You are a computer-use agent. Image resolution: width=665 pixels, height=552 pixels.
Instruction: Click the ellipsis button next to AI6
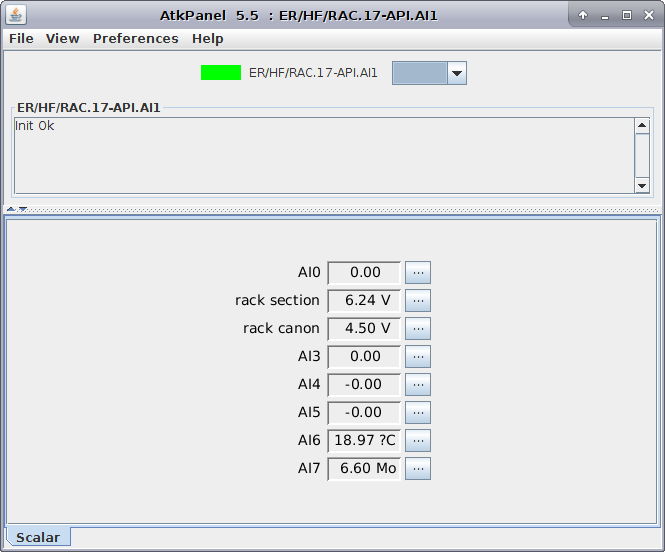[x=418, y=440]
